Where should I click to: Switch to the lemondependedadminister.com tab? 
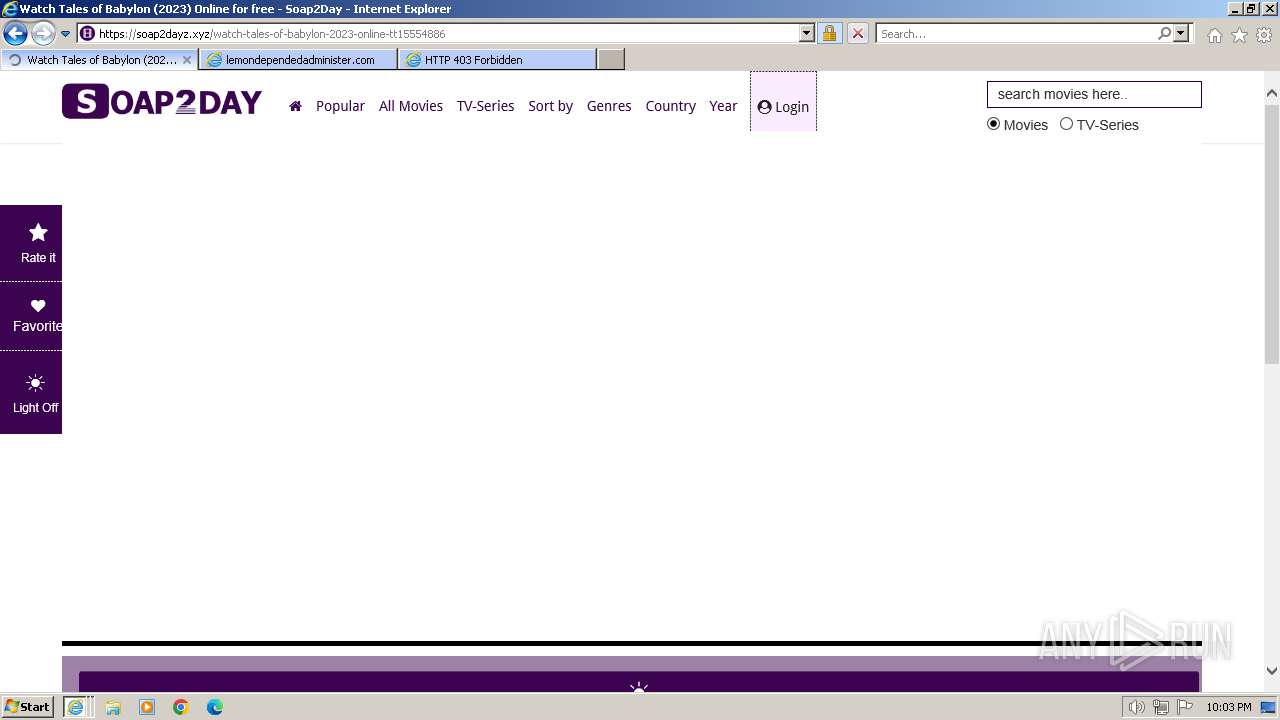[298, 60]
